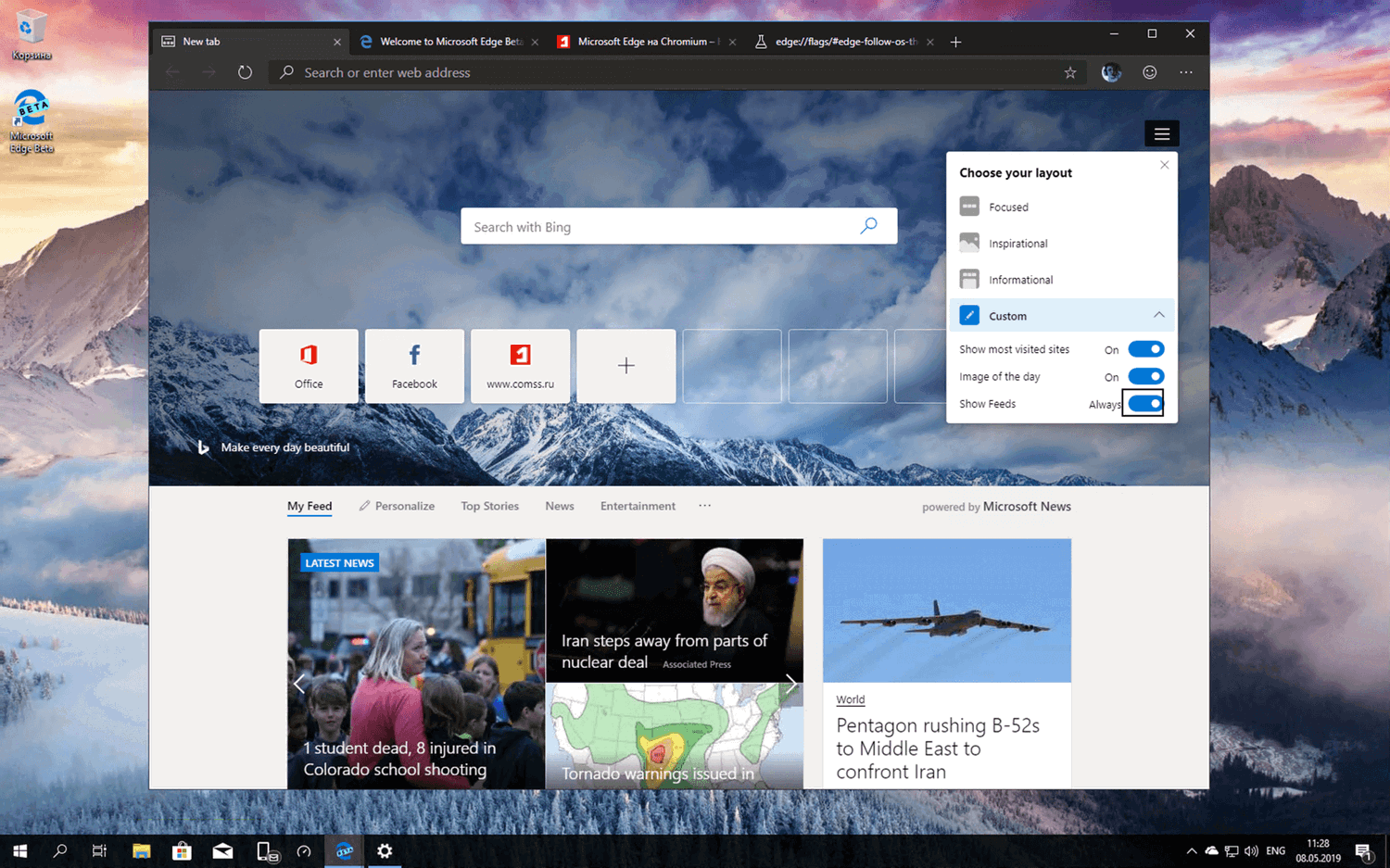Open the Facebook quick link tile
This screenshot has width=1390, height=868.
pyautogui.click(x=414, y=366)
